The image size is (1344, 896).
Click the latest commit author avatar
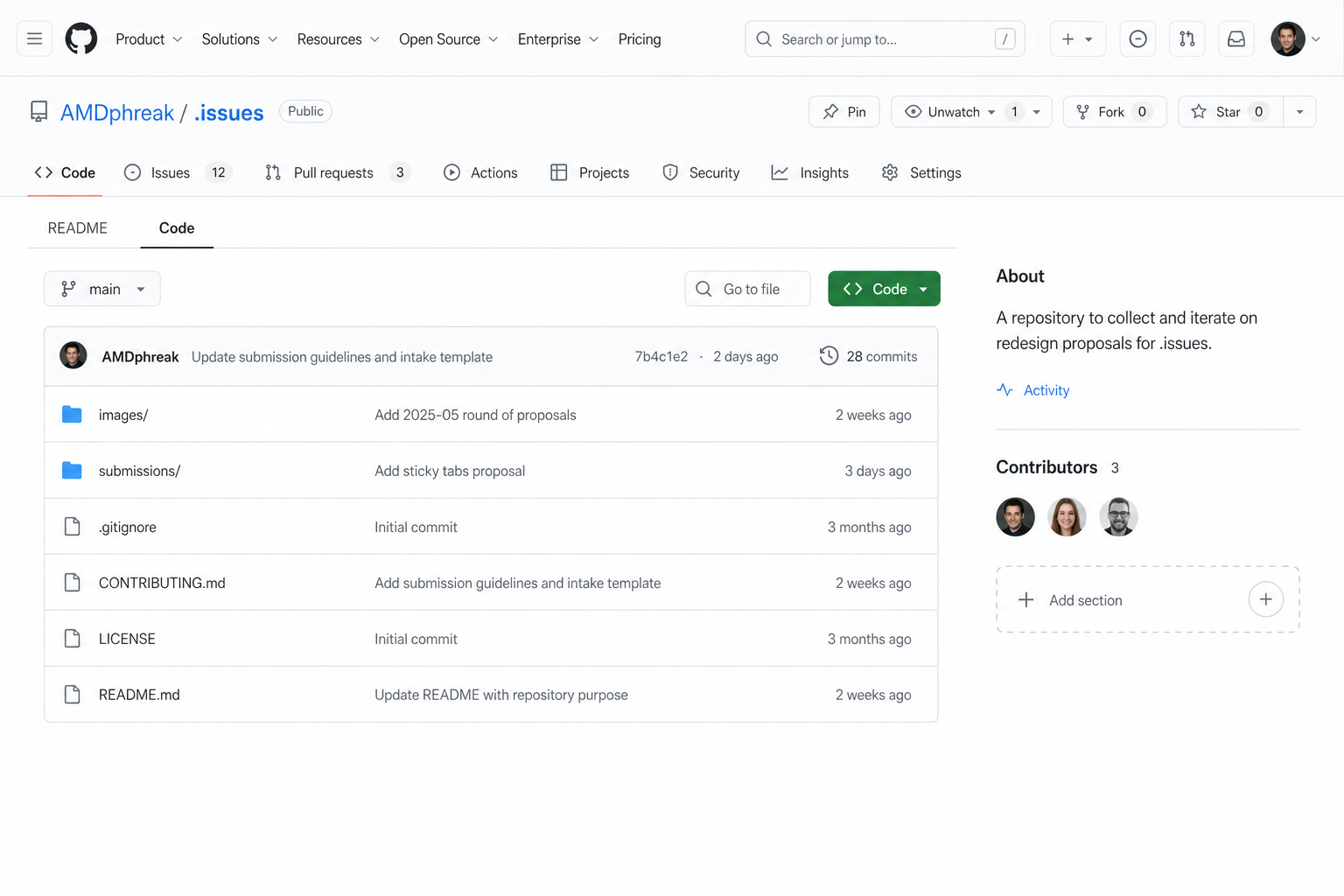coord(73,355)
